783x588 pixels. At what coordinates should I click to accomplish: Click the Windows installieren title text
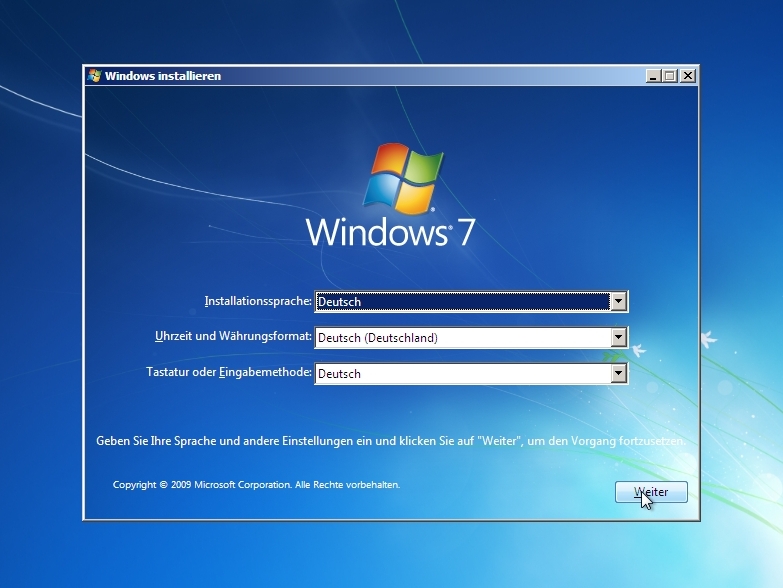pyautogui.click(x=163, y=76)
